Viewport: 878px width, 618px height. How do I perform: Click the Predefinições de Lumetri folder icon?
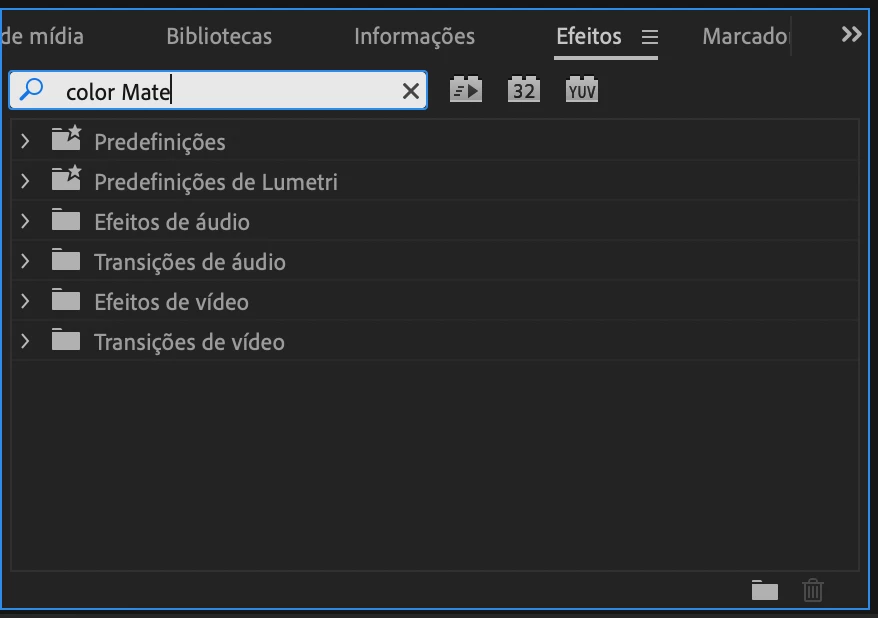point(66,179)
